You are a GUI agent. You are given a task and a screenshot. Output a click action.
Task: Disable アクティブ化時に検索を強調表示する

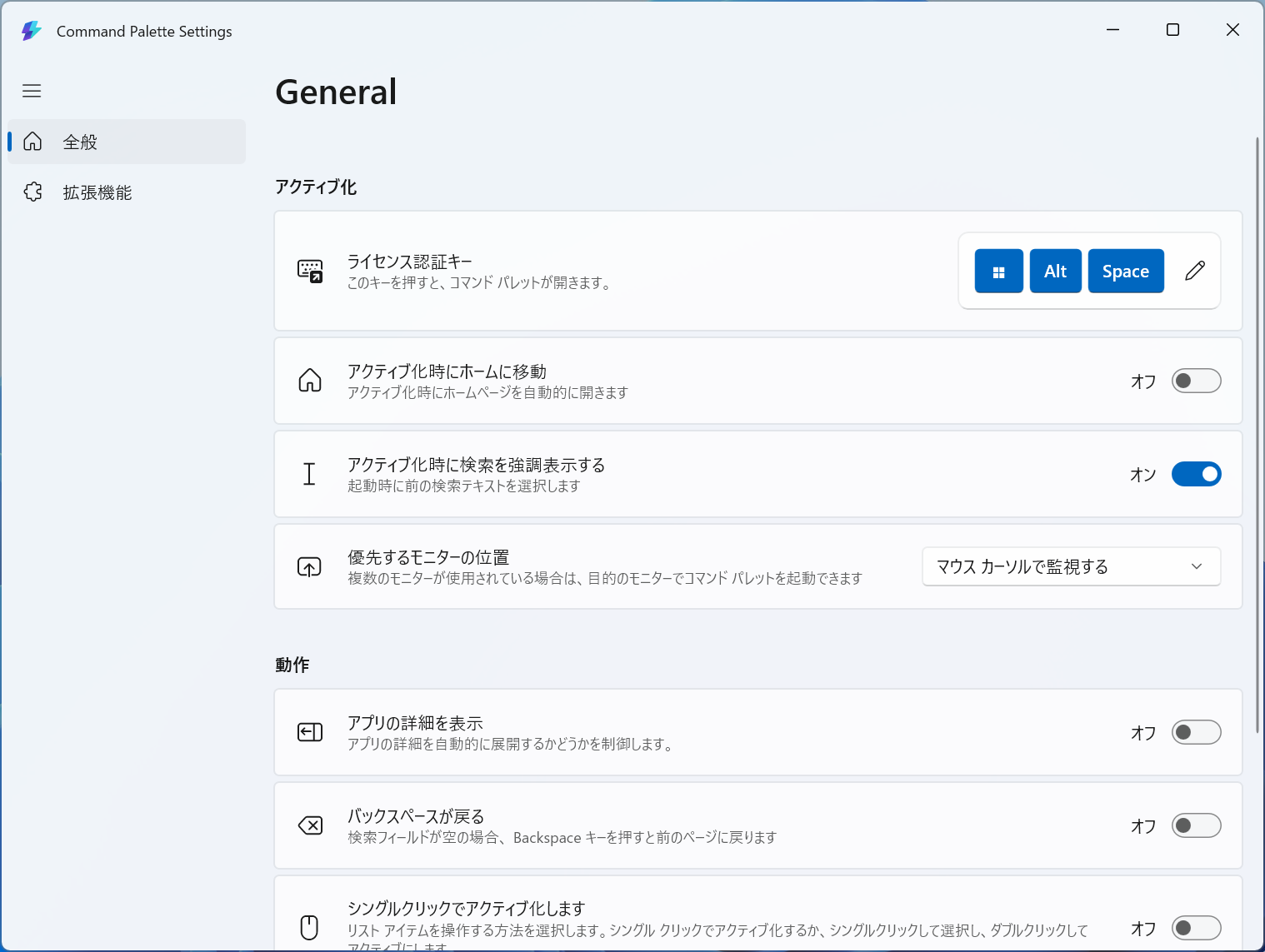point(1196,473)
